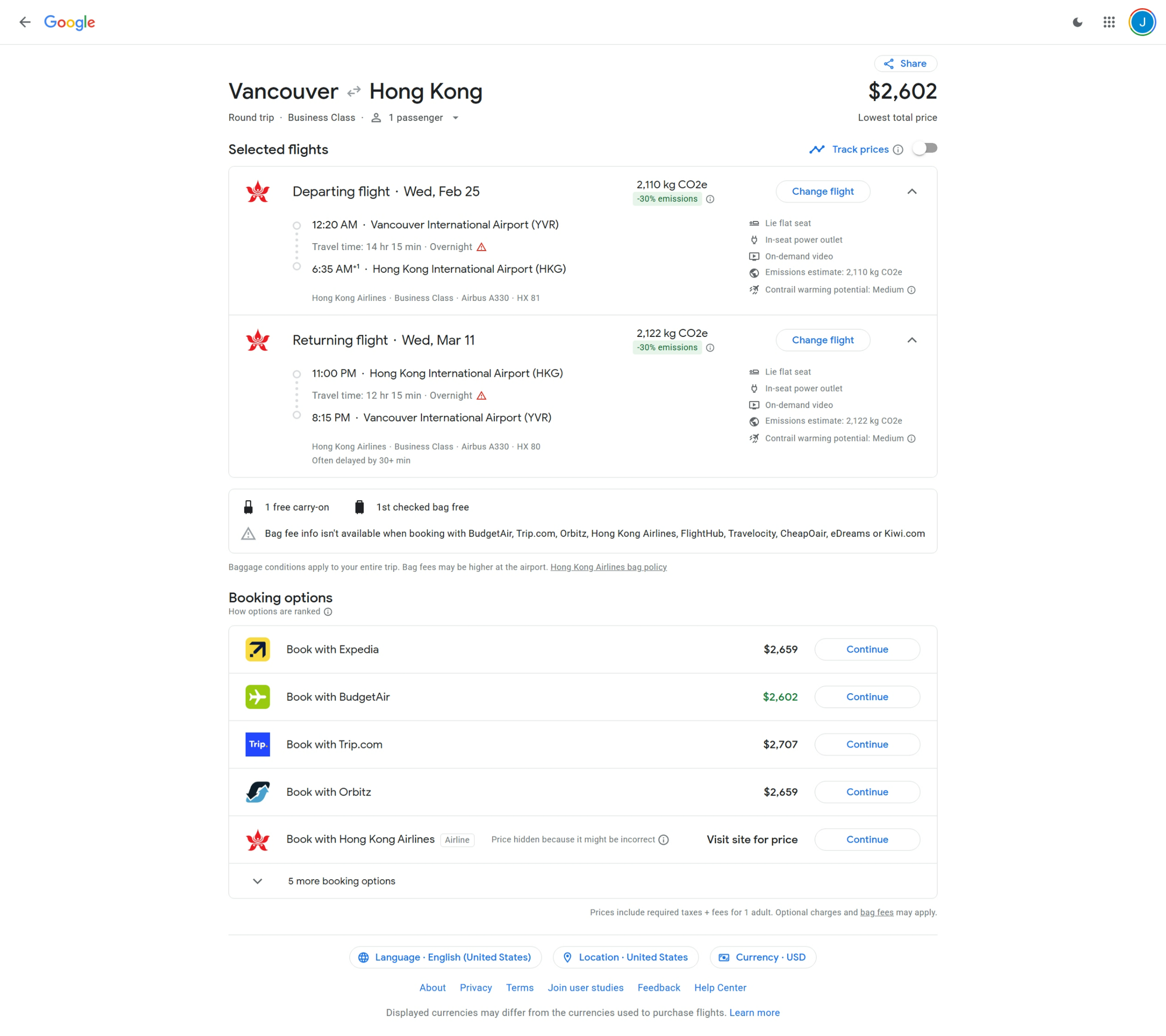Click the Track prices info icon
Image resolution: width=1166 pixels, height=1036 pixels.
pos(898,150)
